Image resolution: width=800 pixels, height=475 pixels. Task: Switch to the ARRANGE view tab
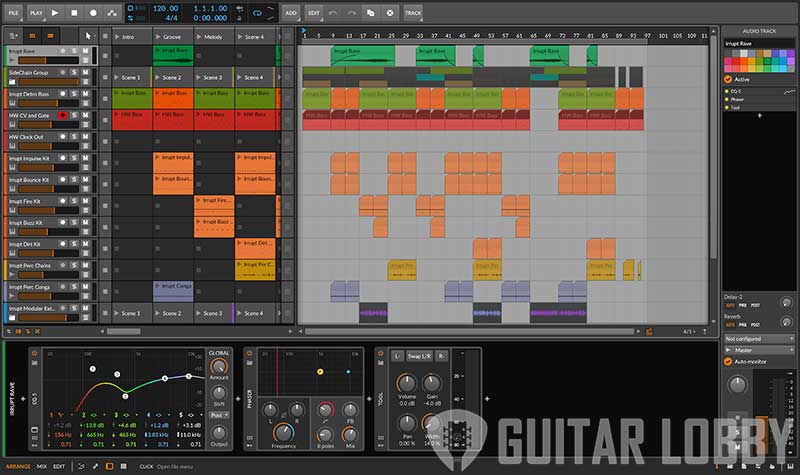(x=18, y=466)
